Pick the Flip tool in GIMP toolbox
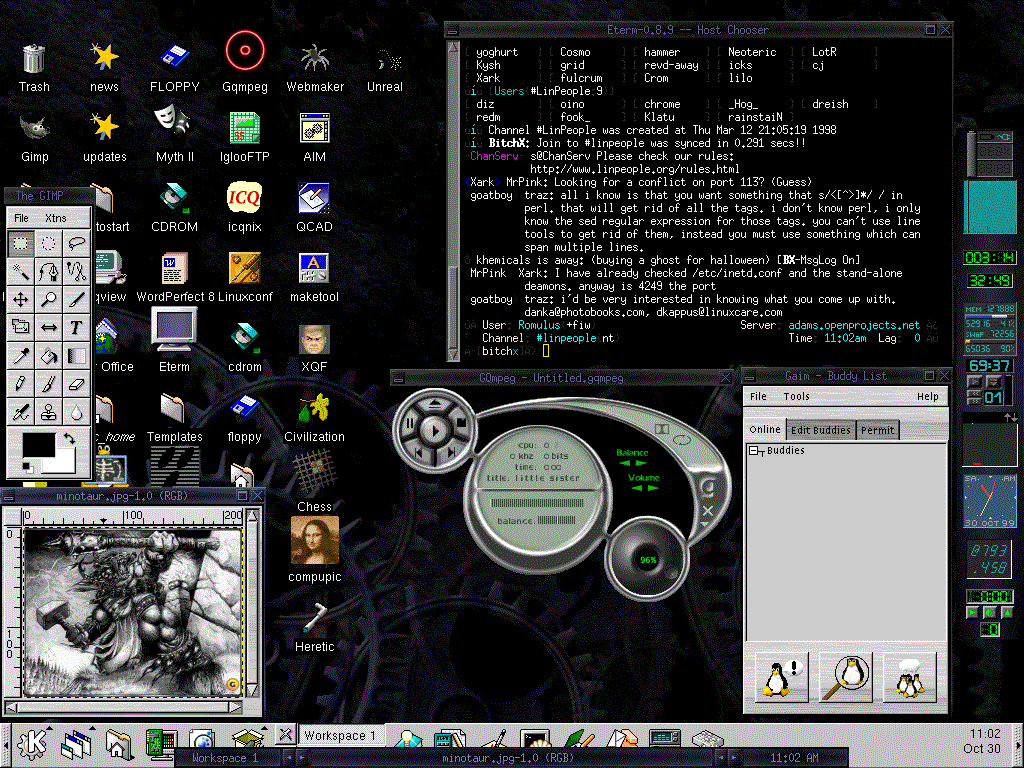This screenshot has width=1024, height=768. 48,327
